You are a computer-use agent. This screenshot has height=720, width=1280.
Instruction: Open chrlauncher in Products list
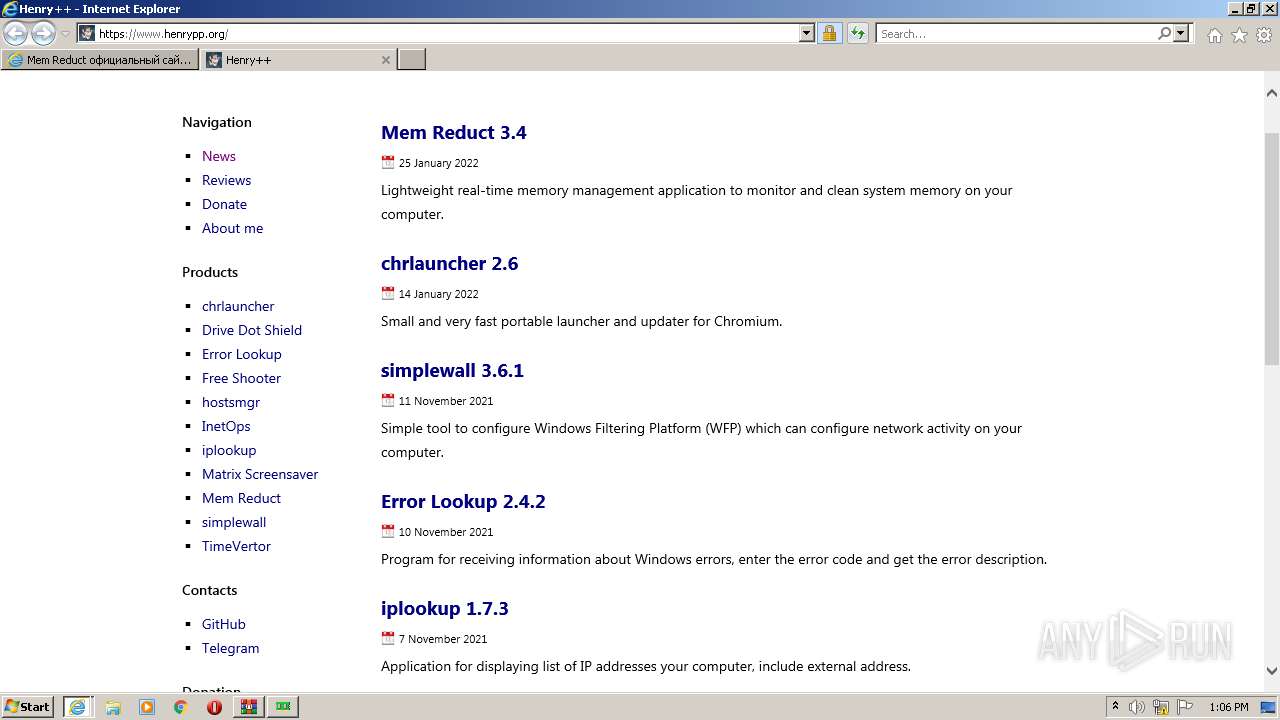click(x=238, y=306)
